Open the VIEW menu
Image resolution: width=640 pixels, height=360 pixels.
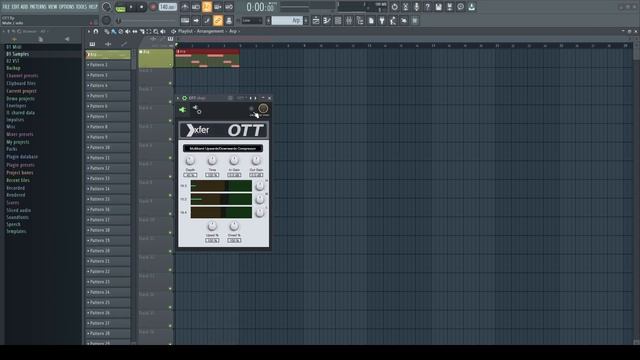[x=53, y=7]
